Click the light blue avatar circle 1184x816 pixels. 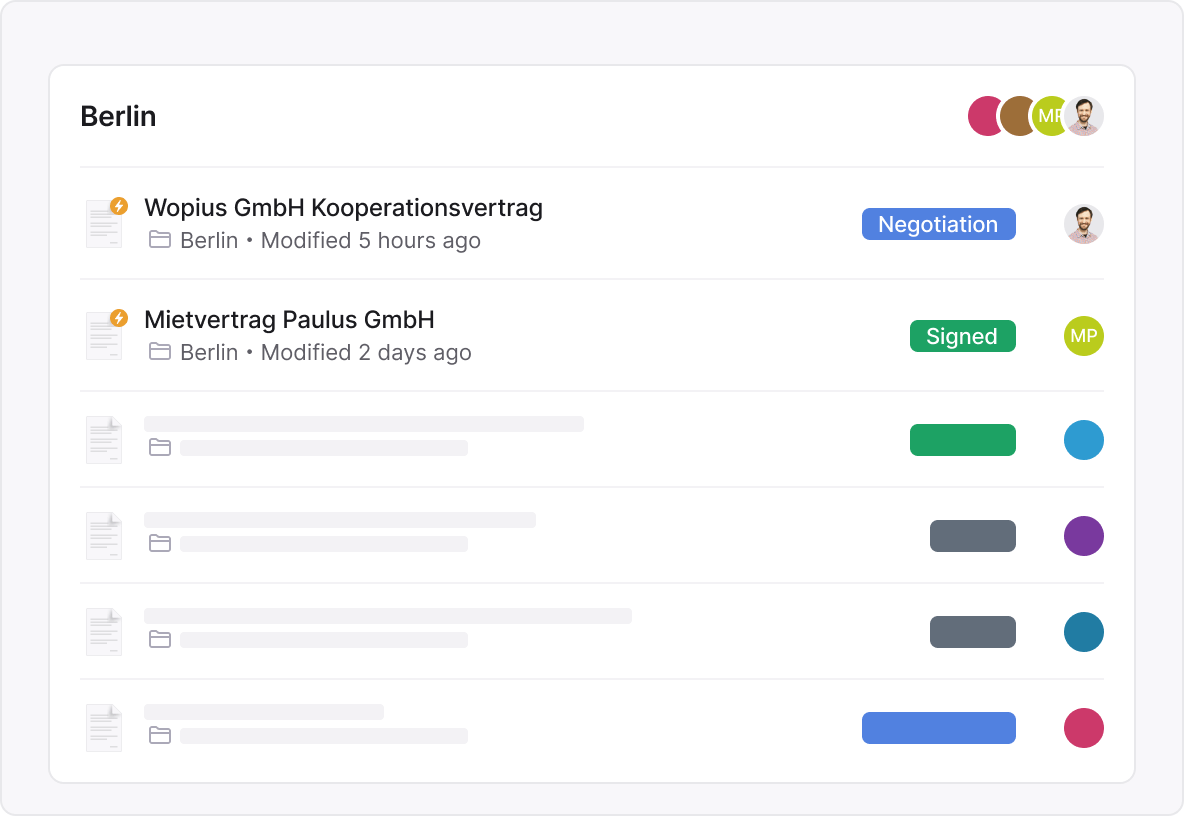coord(1083,440)
